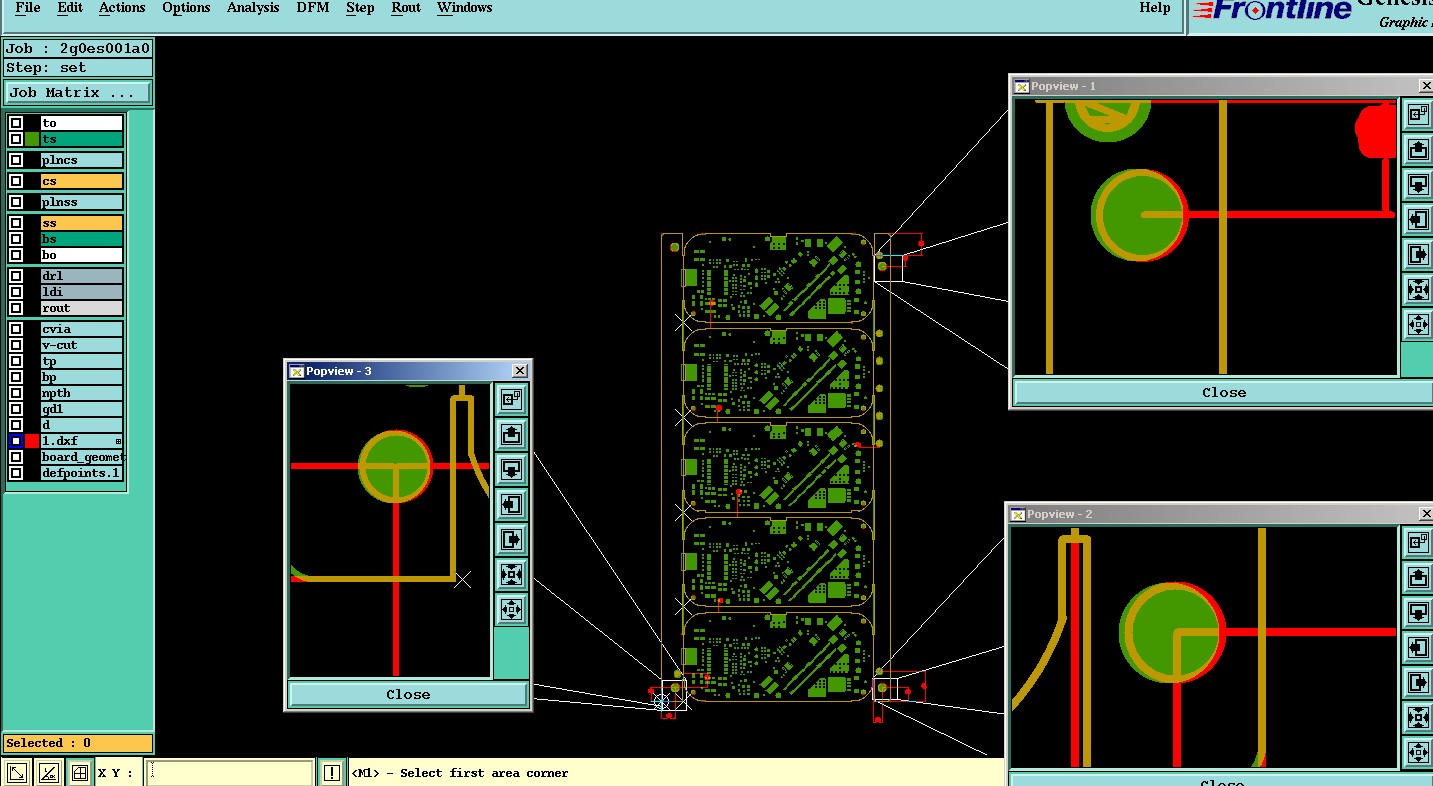Open the DFM menu

click(x=314, y=8)
